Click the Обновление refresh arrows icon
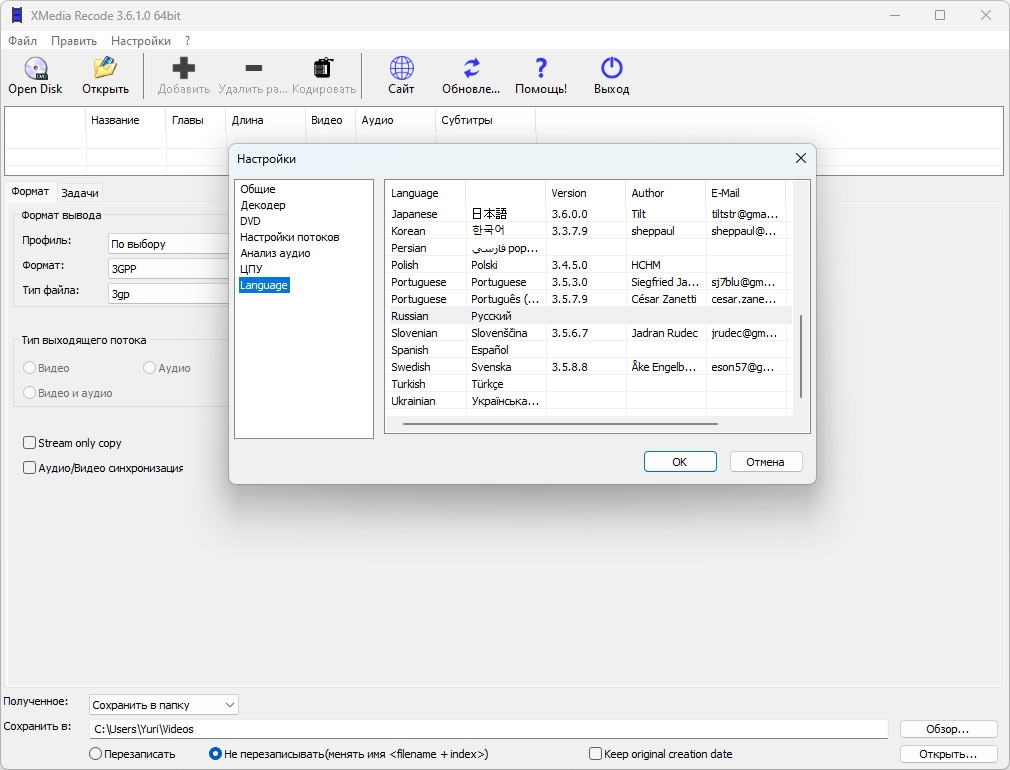Viewport: 1010px width, 770px height. [x=471, y=69]
